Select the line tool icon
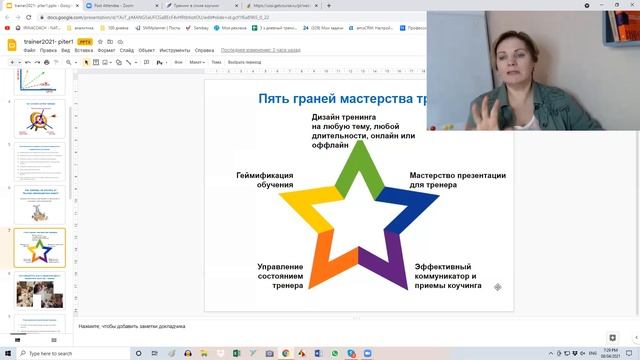The height and width of the screenshot is (360, 640). click(x=129, y=62)
